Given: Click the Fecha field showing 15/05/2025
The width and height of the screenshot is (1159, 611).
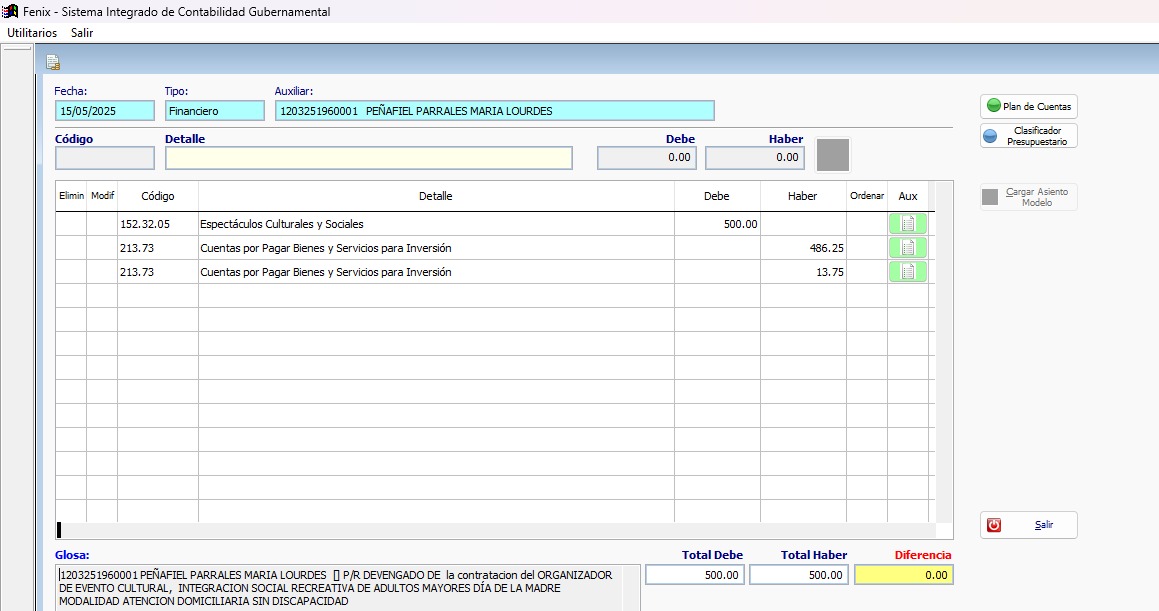Looking at the screenshot, I should point(105,111).
